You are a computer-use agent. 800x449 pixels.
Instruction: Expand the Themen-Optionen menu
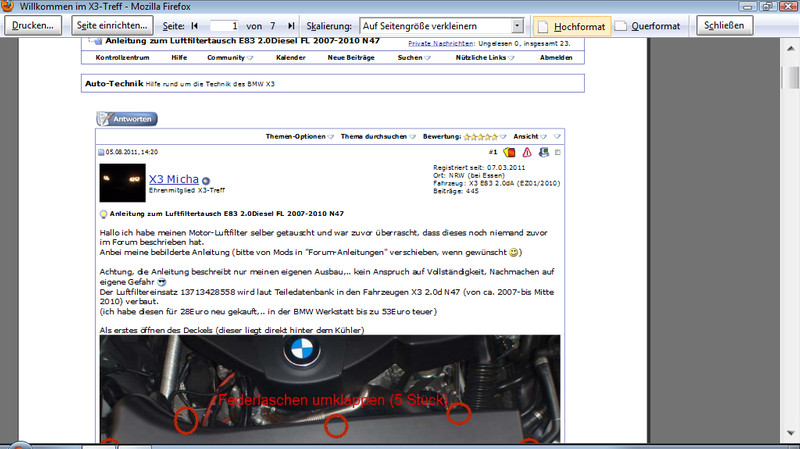coord(301,136)
